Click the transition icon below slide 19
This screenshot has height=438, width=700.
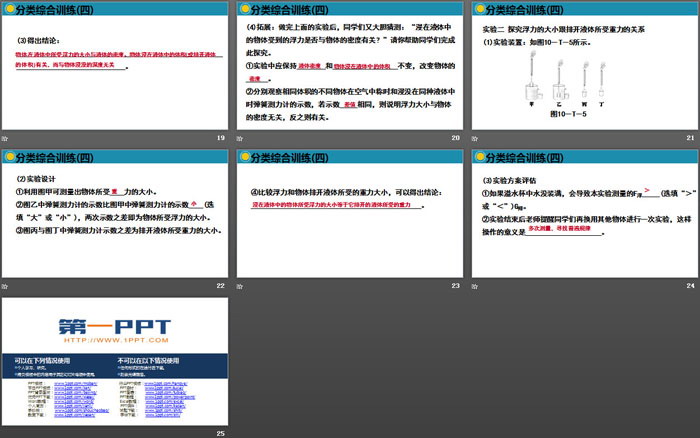pos(8,138)
